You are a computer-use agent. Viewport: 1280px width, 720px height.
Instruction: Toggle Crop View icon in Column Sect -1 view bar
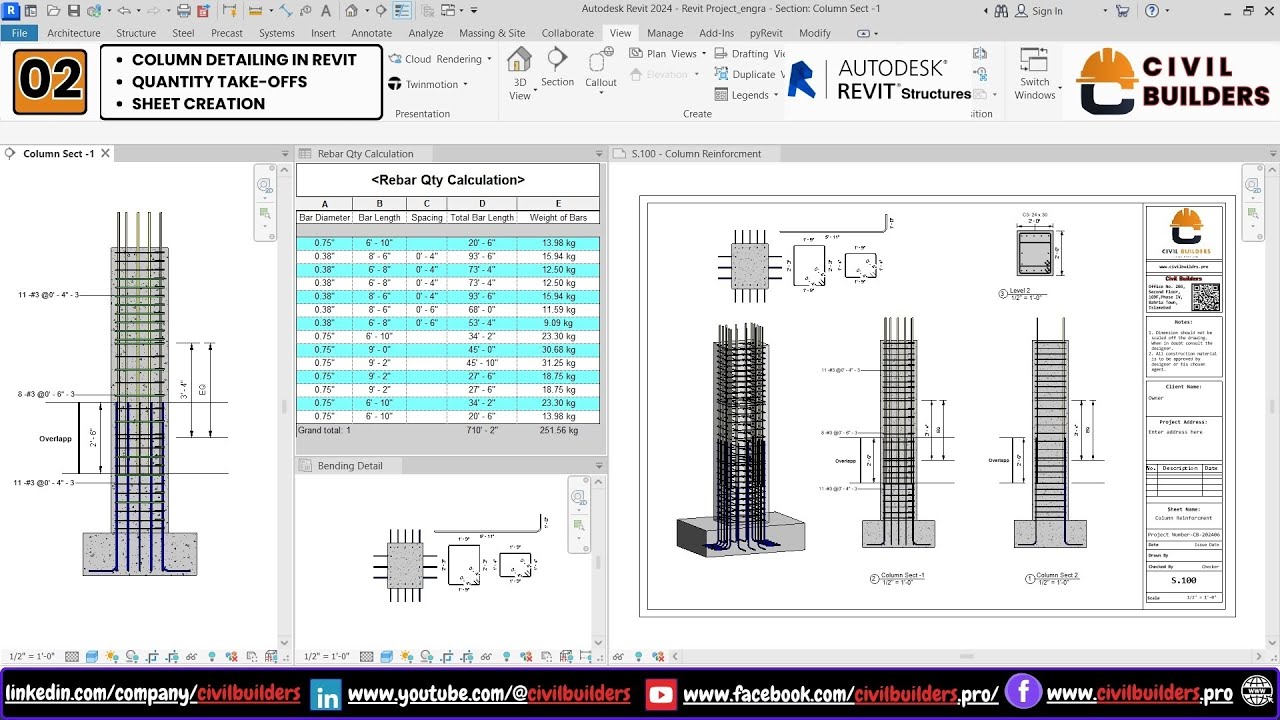click(151, 656)
